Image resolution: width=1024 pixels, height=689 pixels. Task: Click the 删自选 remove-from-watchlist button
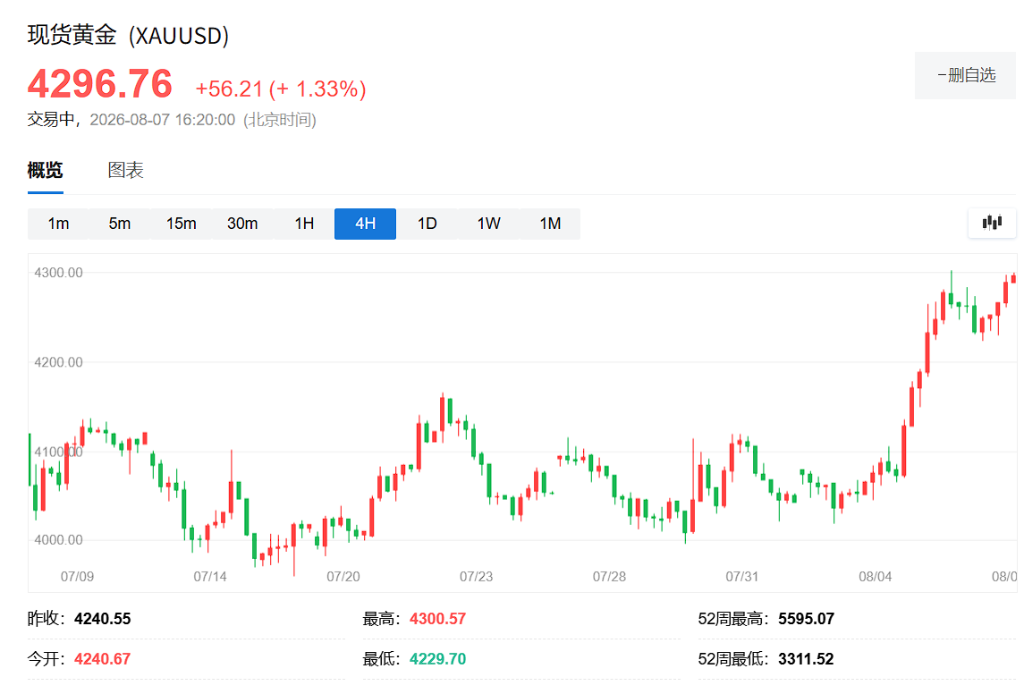tap(965, 75)
